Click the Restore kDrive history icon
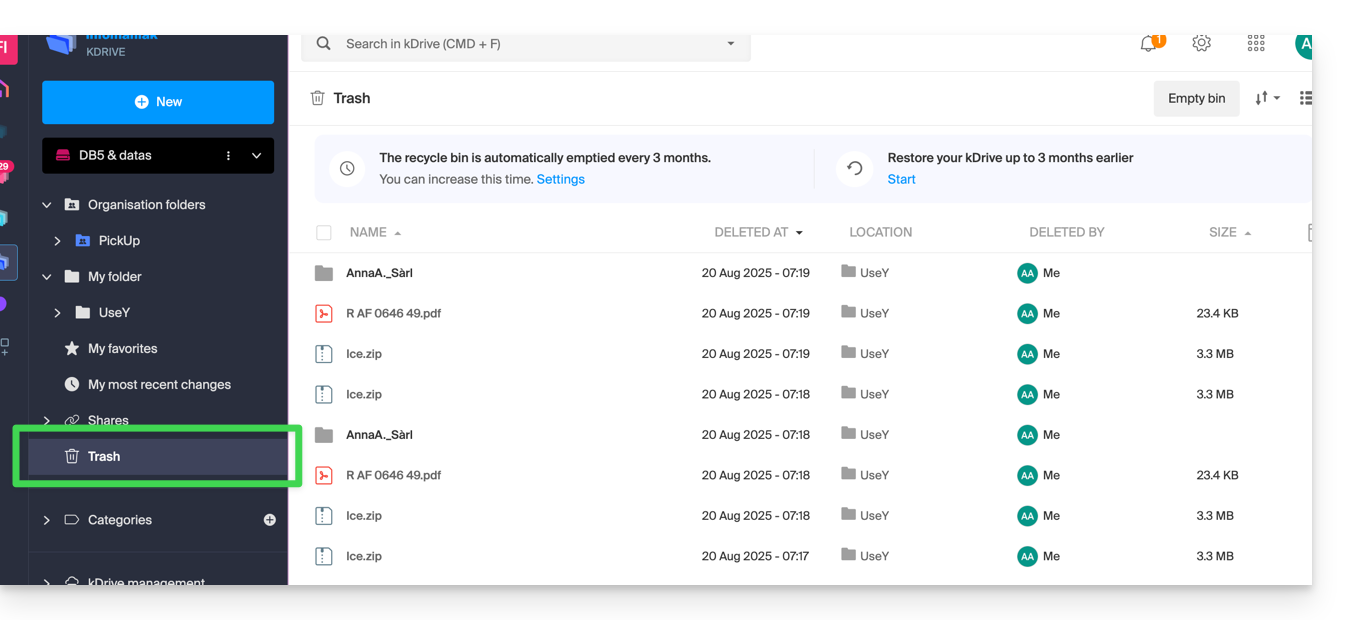Viewport: 1347px width, 620px height. pos(854,168)
